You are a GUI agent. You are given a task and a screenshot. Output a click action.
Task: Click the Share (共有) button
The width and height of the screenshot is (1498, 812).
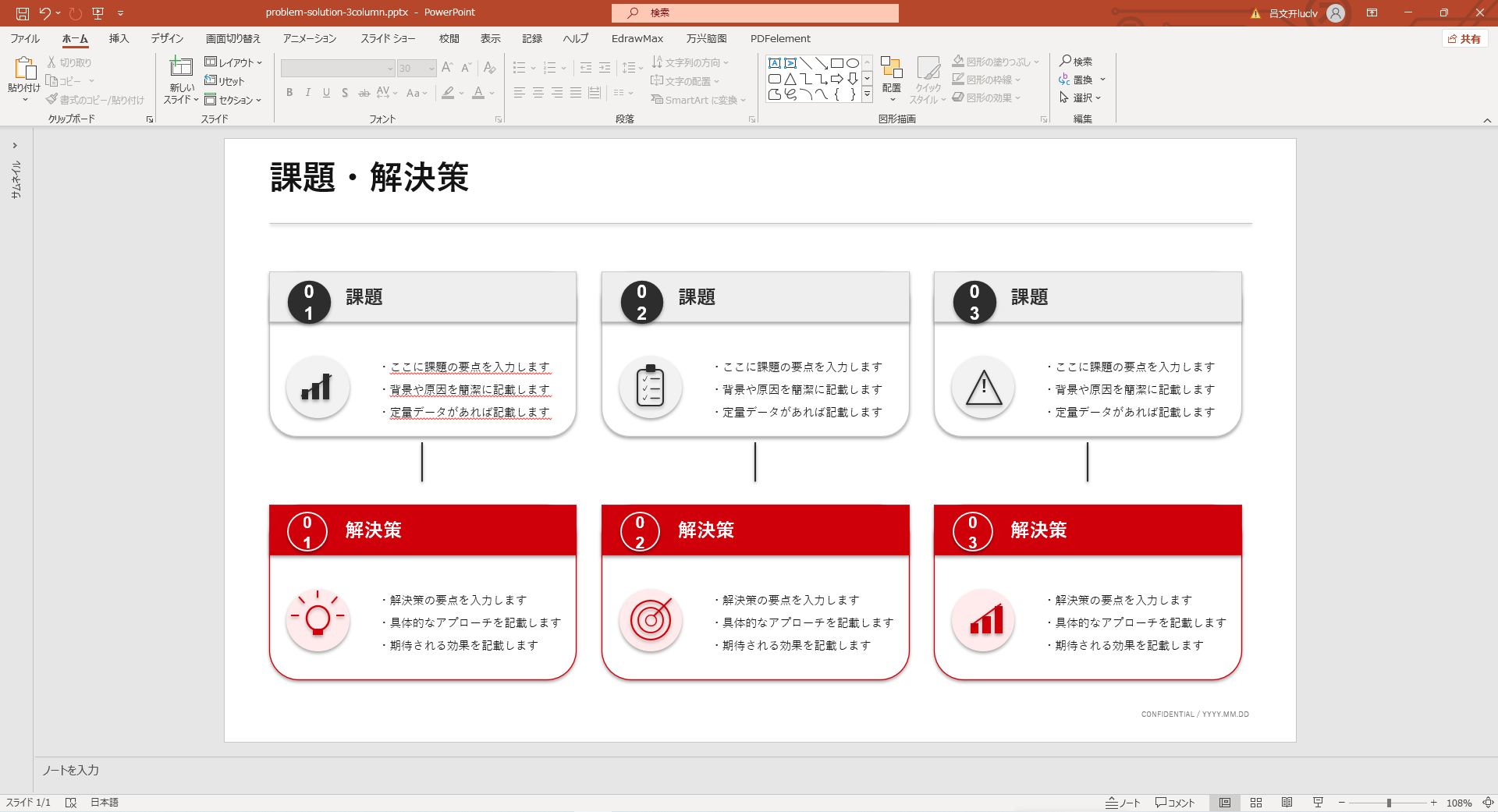1464,39
